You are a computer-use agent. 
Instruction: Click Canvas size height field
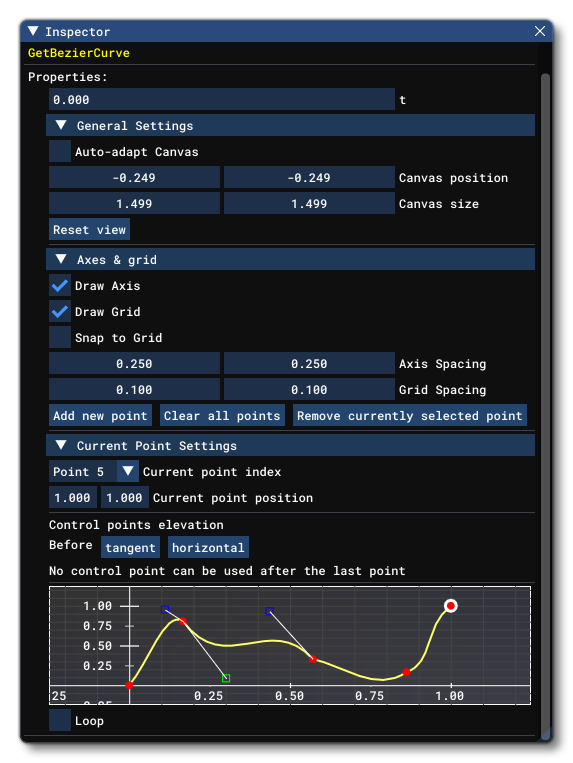click(x=309, y=203)
